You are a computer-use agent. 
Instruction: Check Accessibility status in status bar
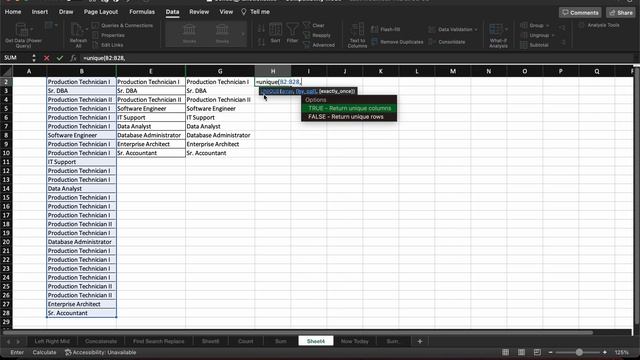point(100,352)
